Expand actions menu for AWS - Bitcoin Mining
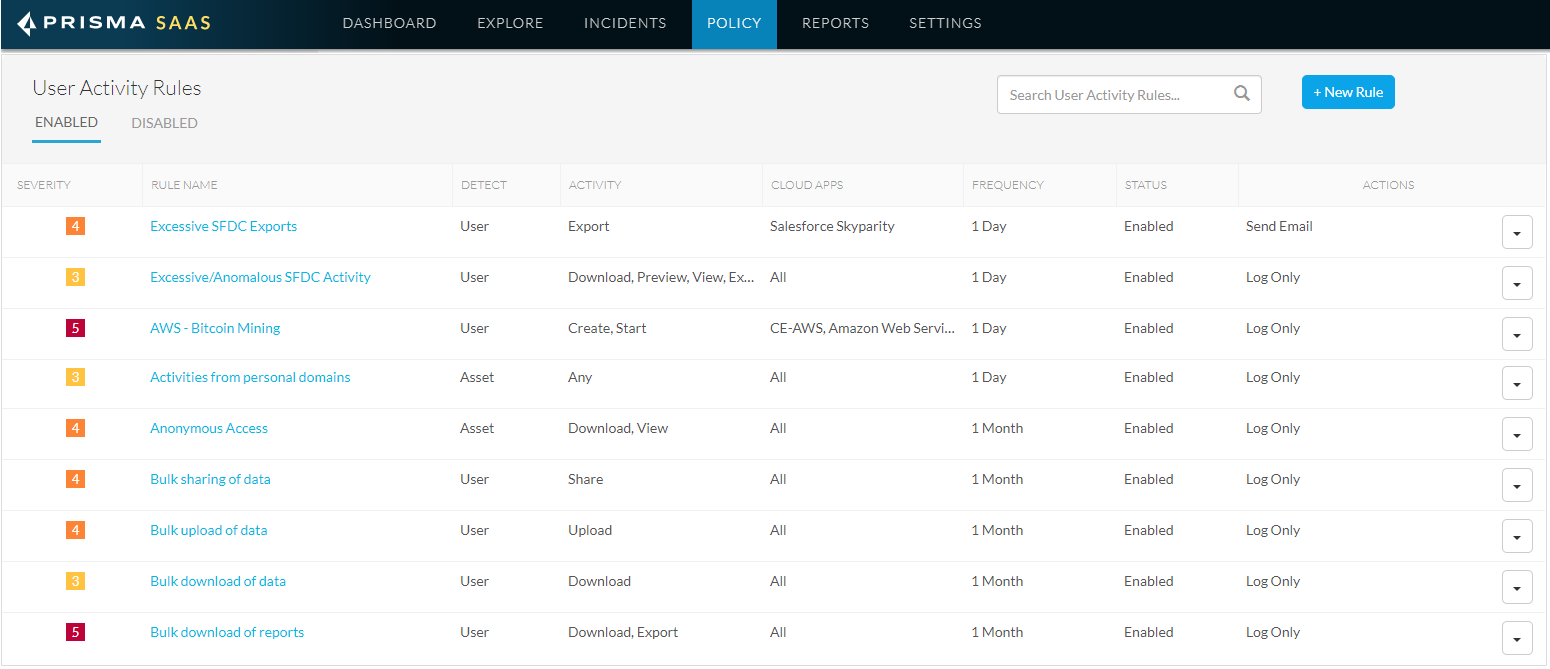Image resolution: width=1550 pixels, height=669 pixels. (x=1516, y=335)
